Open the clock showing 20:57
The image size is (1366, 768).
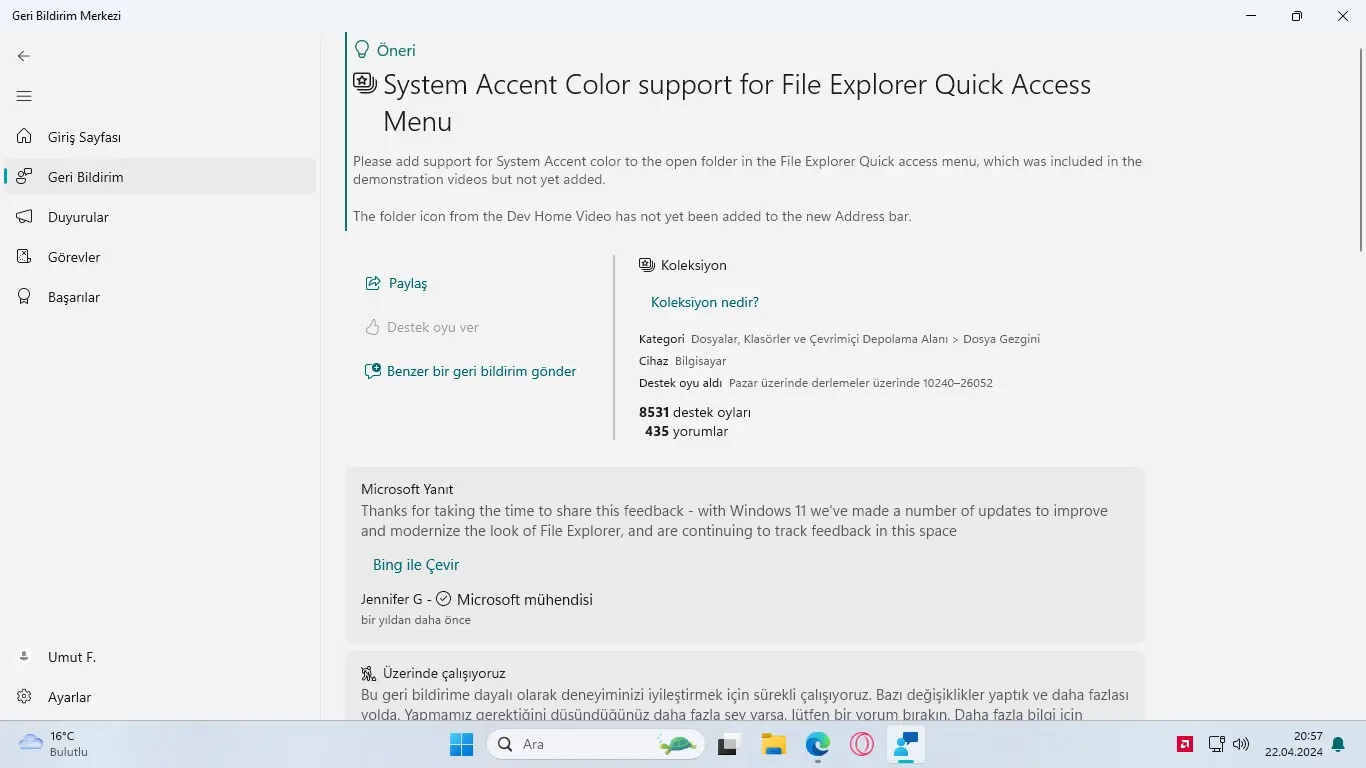pyautogui.click(x=1293, y=744)
